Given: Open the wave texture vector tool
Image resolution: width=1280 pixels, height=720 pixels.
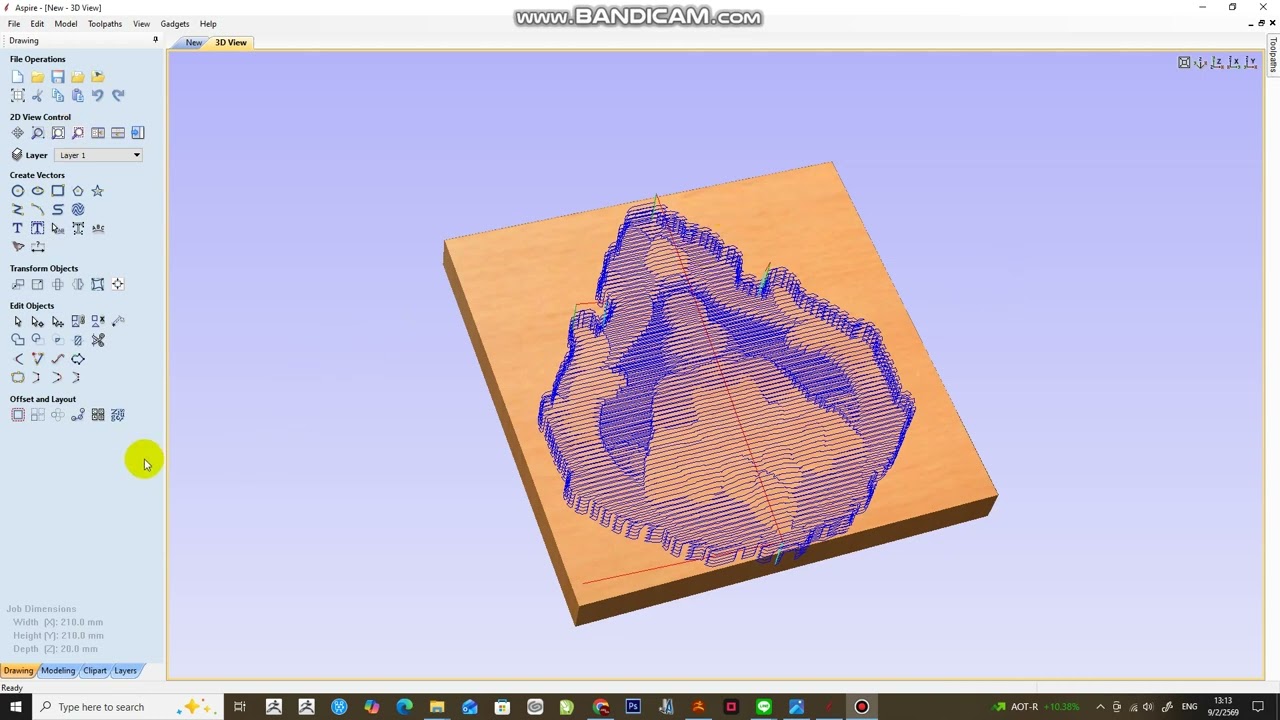Looking at the screenshot, I should pyautogui.click(x=77, y=210).
